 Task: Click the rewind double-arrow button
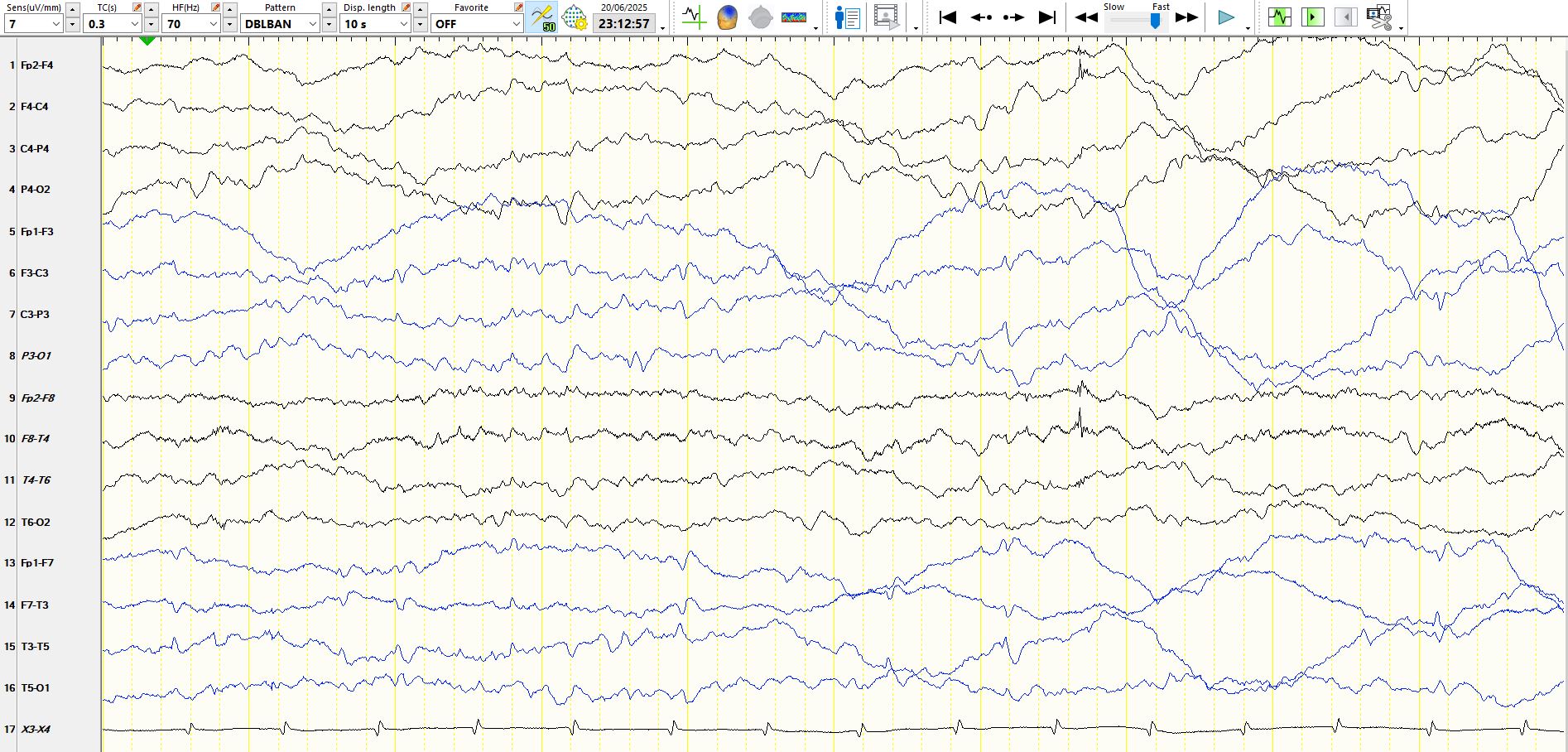click(x=1086, y=17)
